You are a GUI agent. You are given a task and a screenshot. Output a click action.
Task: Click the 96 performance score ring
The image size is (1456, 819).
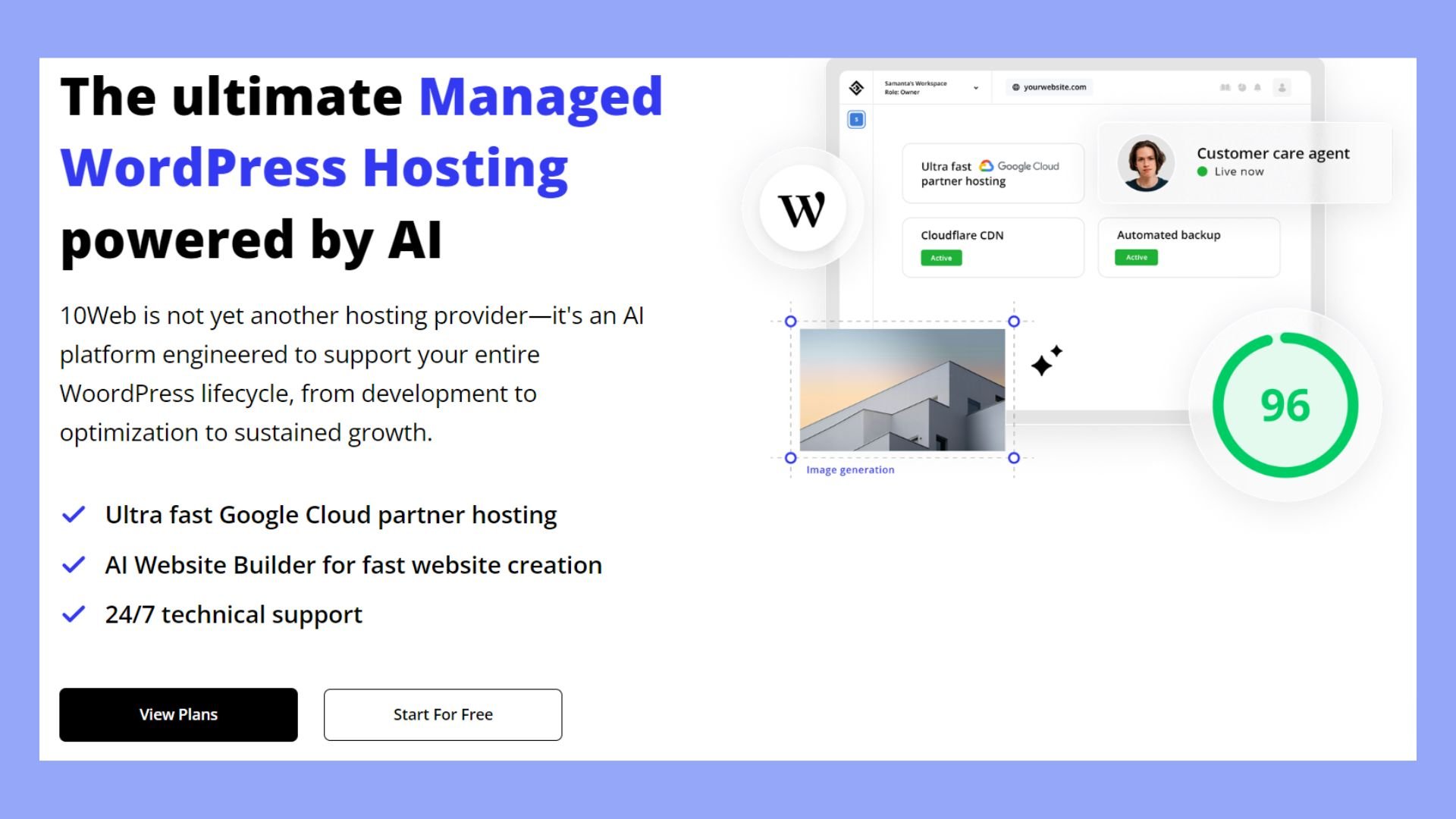pos(1287,406)
